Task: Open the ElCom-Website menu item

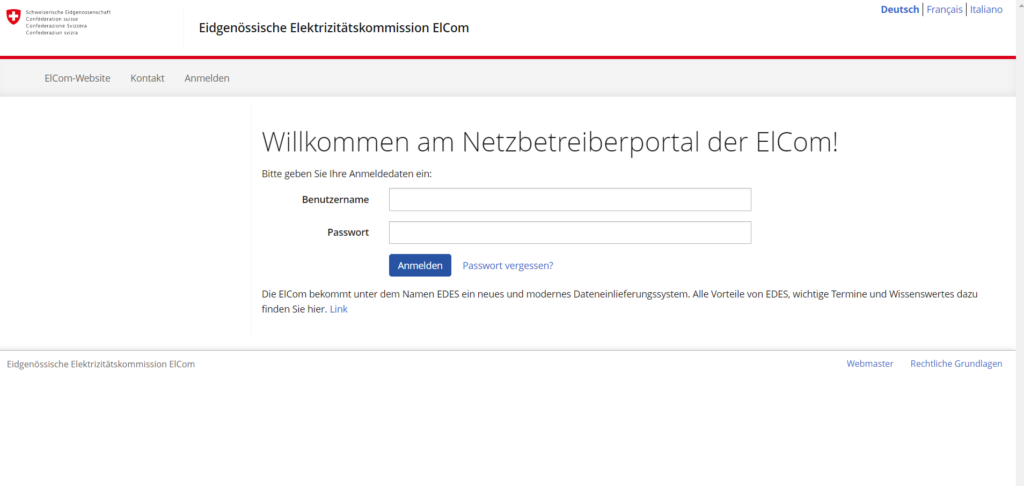Action: [77, 78]
